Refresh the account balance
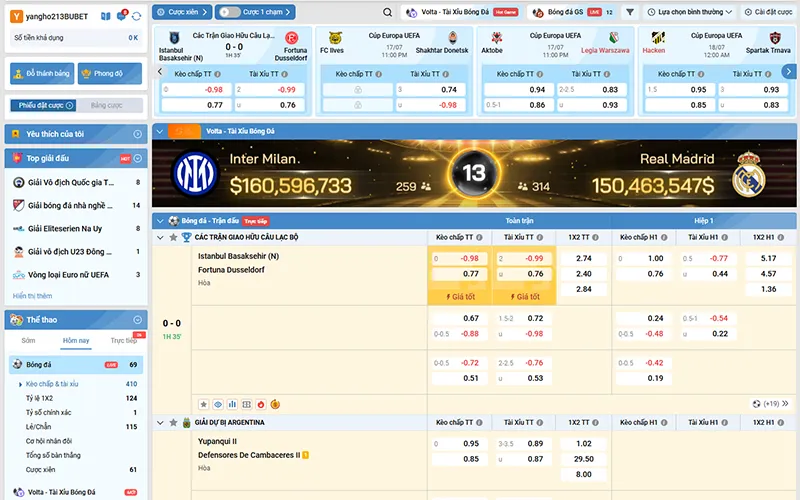Image resolution: width=800 pixels, height=500 pixels. pyautogui.click(x=136, y=16)
